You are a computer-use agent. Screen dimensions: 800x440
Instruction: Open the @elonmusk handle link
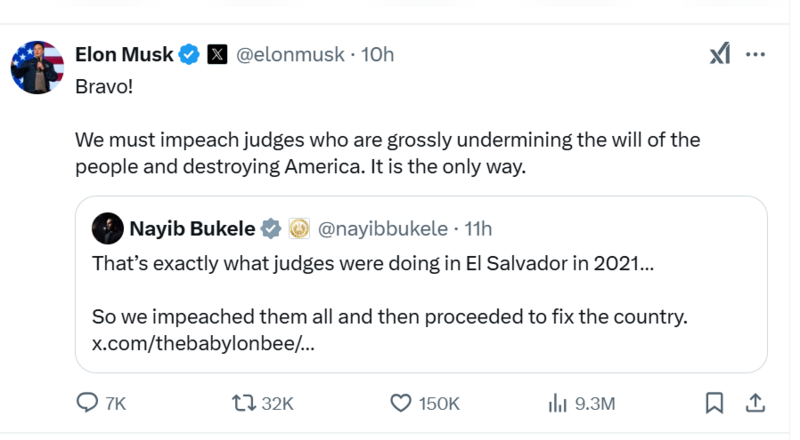tap(290, 55)
